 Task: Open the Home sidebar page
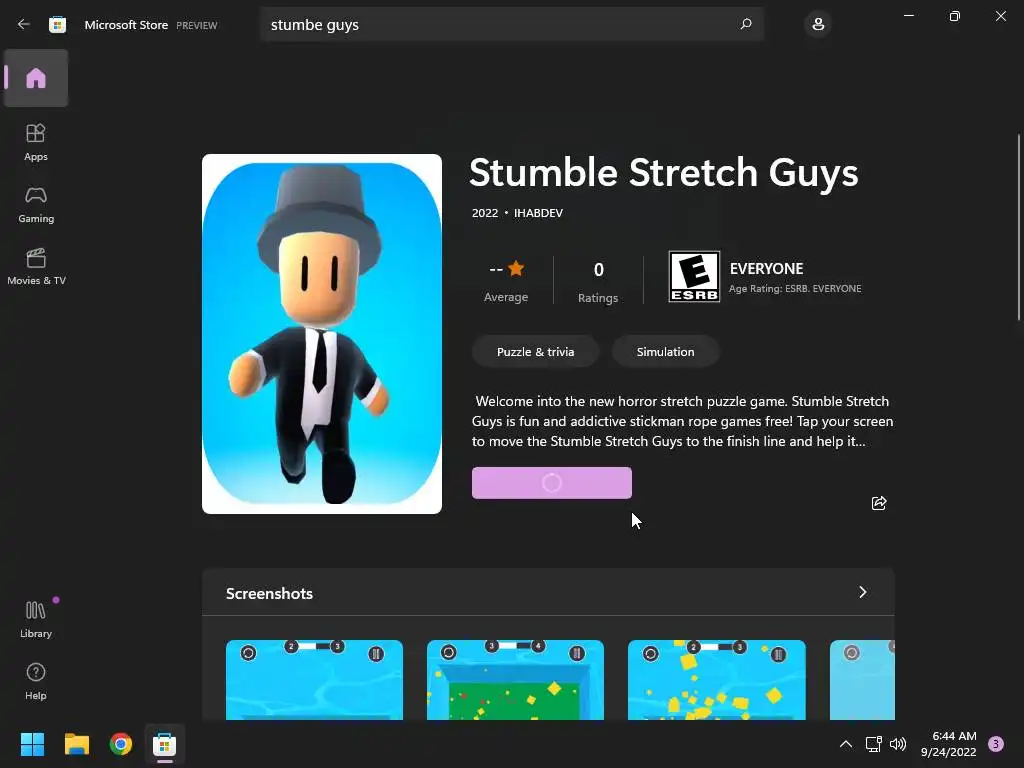tap(36, 78)
